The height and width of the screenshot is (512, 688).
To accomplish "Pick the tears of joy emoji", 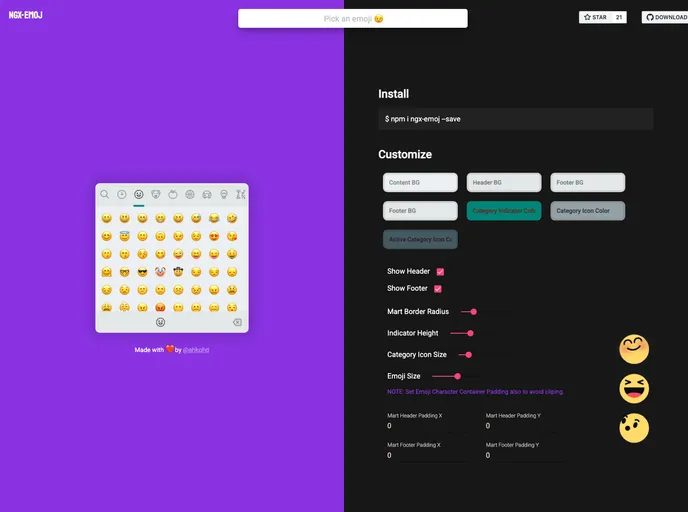I will (x=214, y=218).
